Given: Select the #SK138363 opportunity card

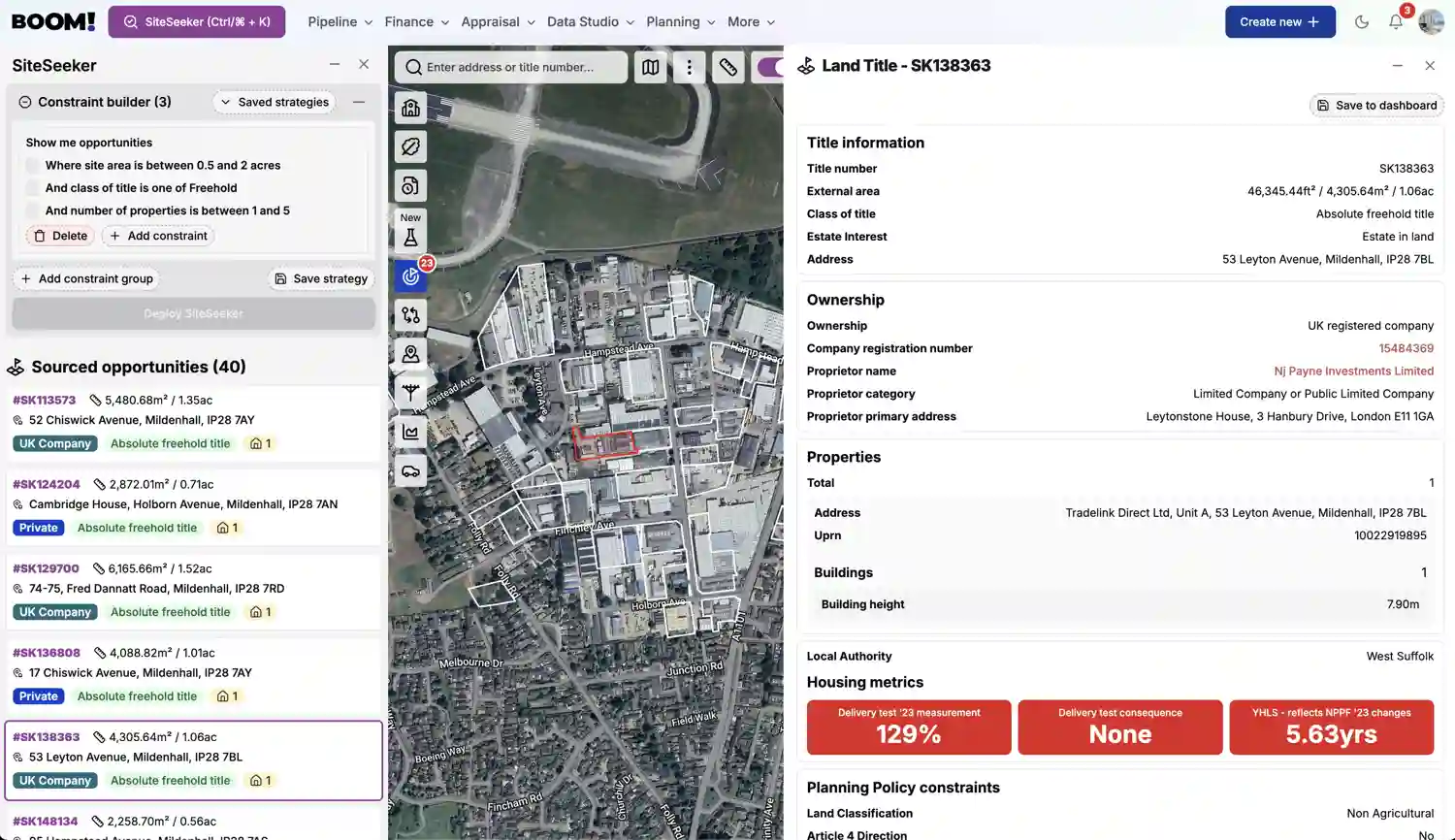Looking at the screenshot, I should 193,759.
